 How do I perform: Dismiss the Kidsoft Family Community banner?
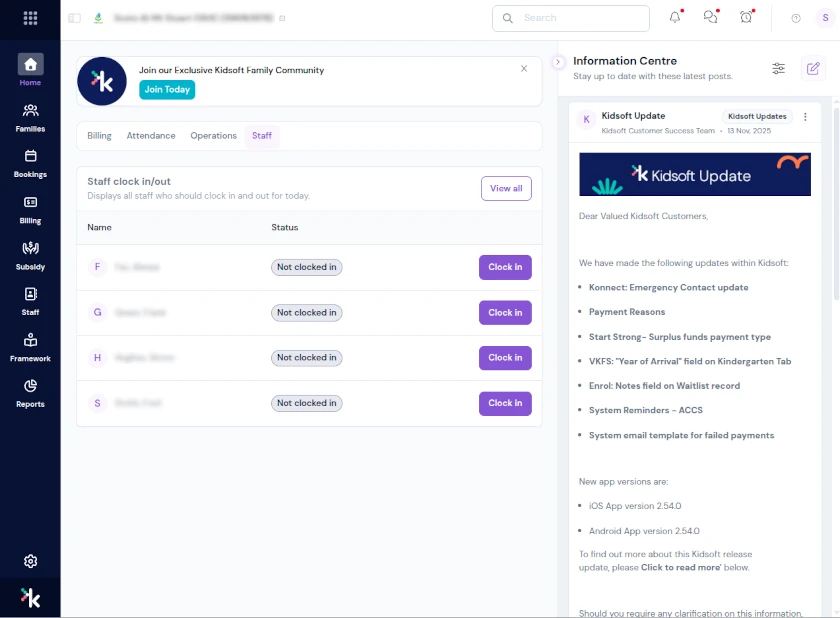pos(524,69)
